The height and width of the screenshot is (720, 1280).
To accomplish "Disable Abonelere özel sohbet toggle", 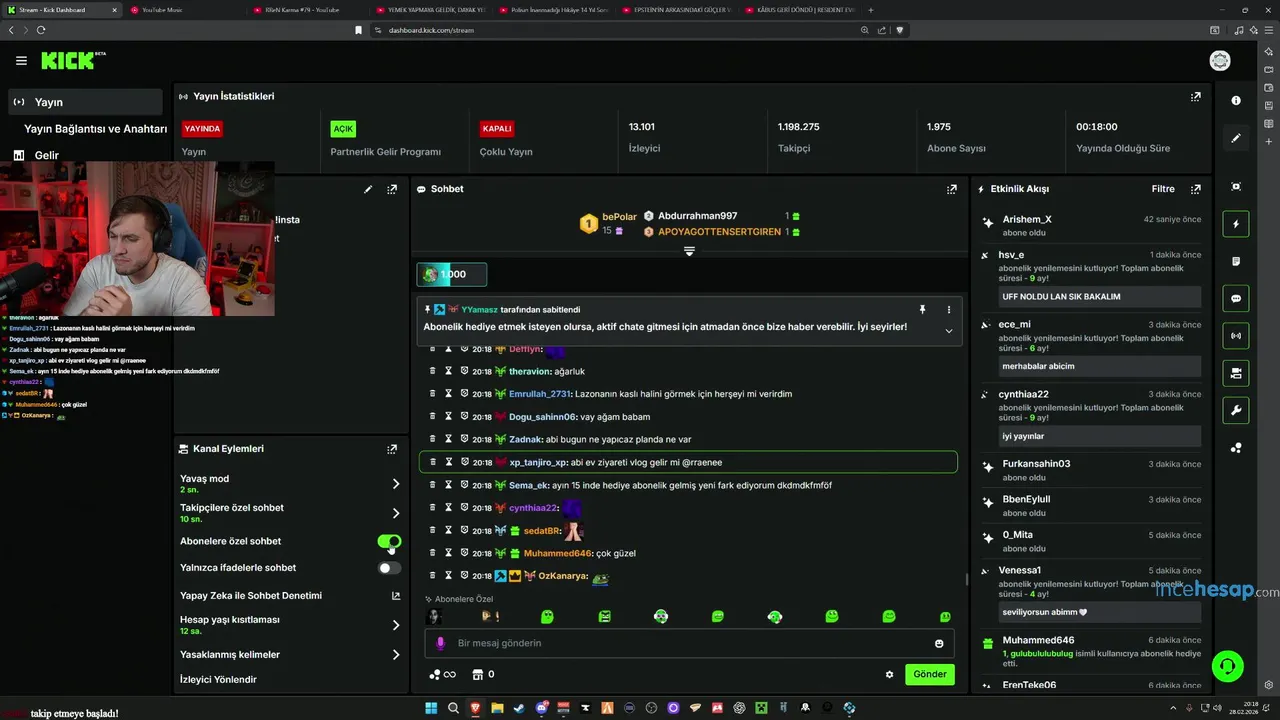I will (x=389, y=541).
